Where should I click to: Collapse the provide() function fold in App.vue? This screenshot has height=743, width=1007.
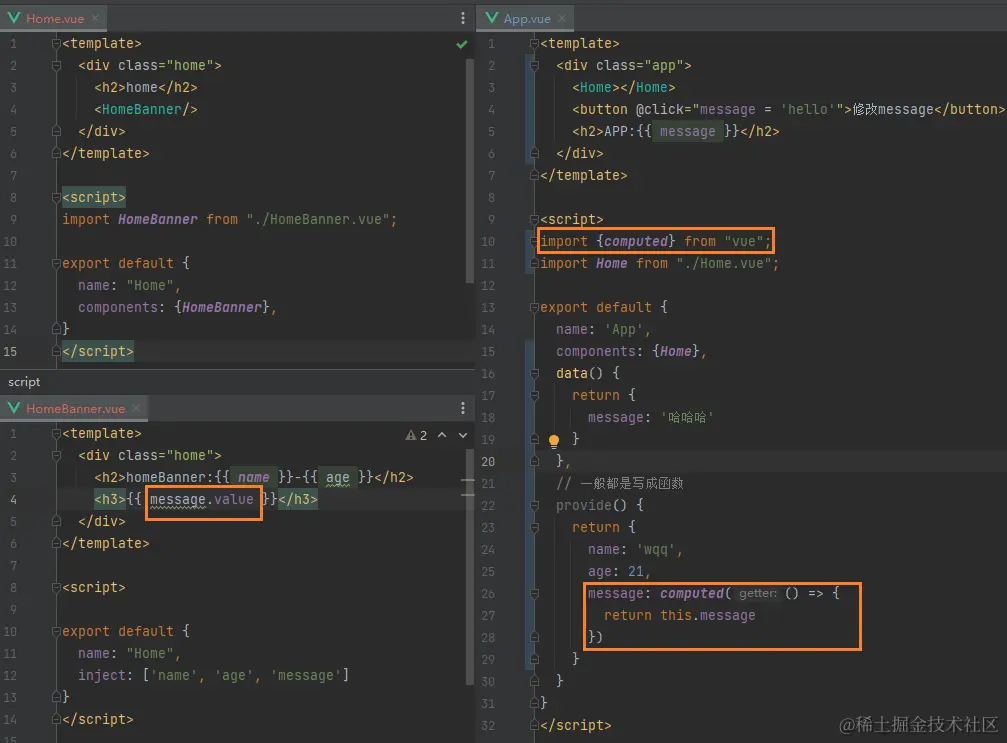pyautogui.click(x=534, y=505)
